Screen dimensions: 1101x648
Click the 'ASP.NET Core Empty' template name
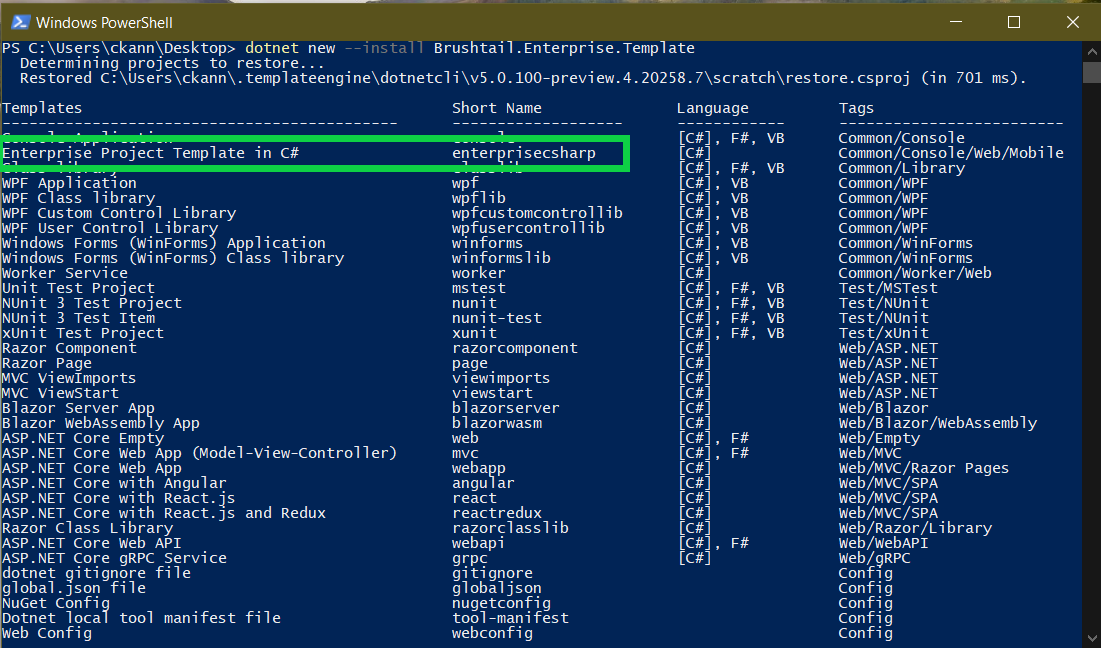83,439
